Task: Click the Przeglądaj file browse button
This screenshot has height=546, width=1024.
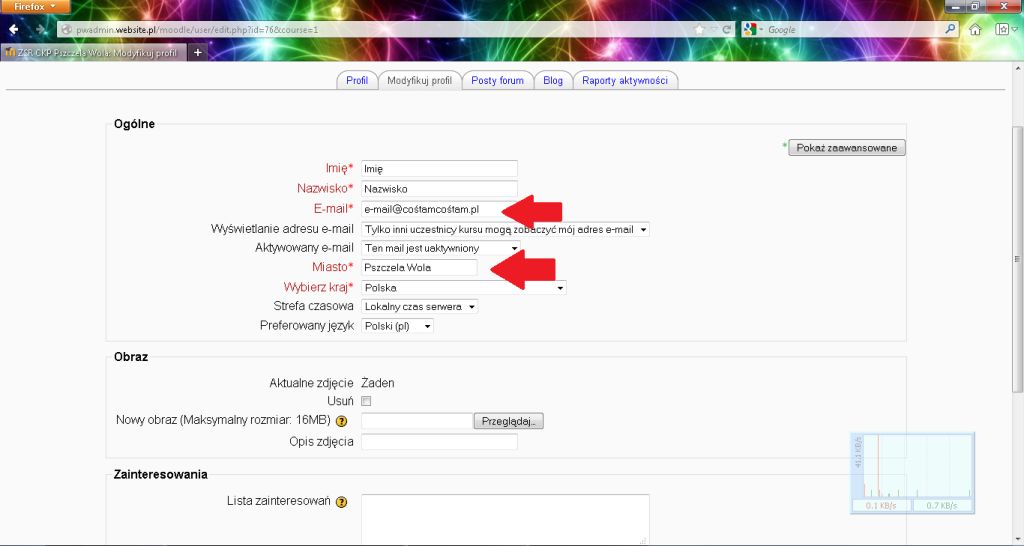Action: tap(508, 422)
